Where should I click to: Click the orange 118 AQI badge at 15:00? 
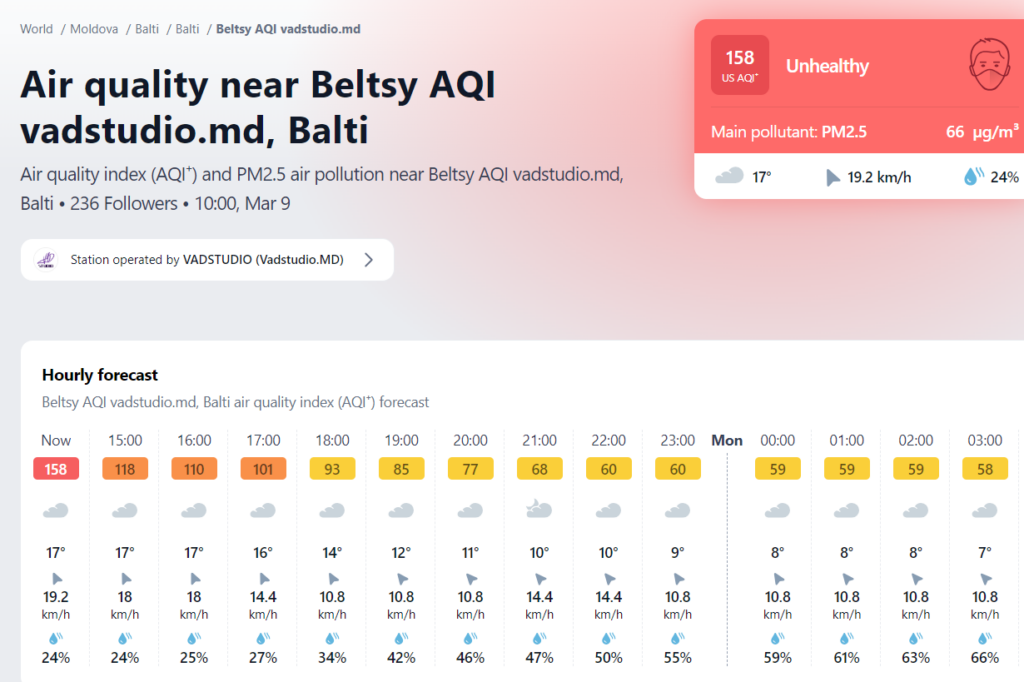point(125,469)
